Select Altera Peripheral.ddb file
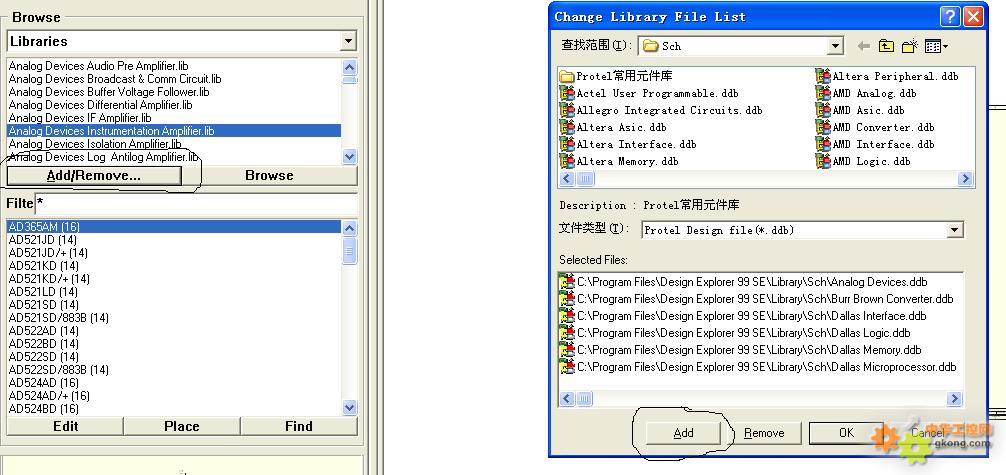 tap(887, 76)
